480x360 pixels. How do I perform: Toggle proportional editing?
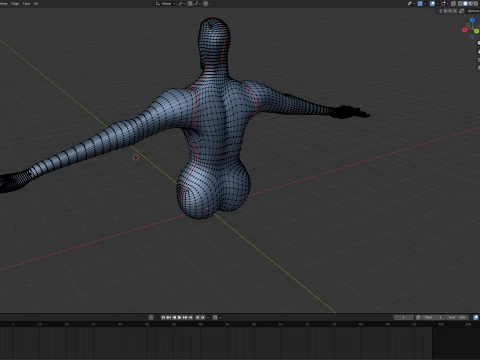(x=206, y=4)
